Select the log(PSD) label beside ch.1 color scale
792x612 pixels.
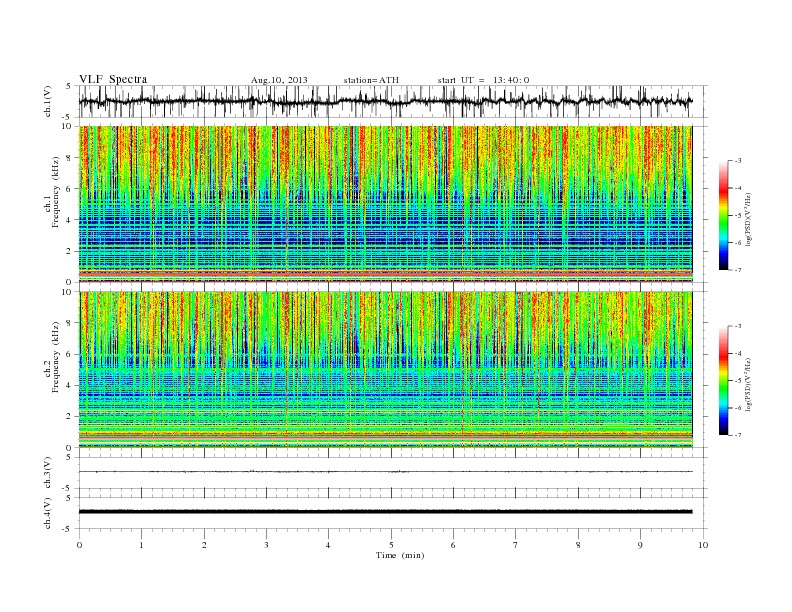click(749, 219)
